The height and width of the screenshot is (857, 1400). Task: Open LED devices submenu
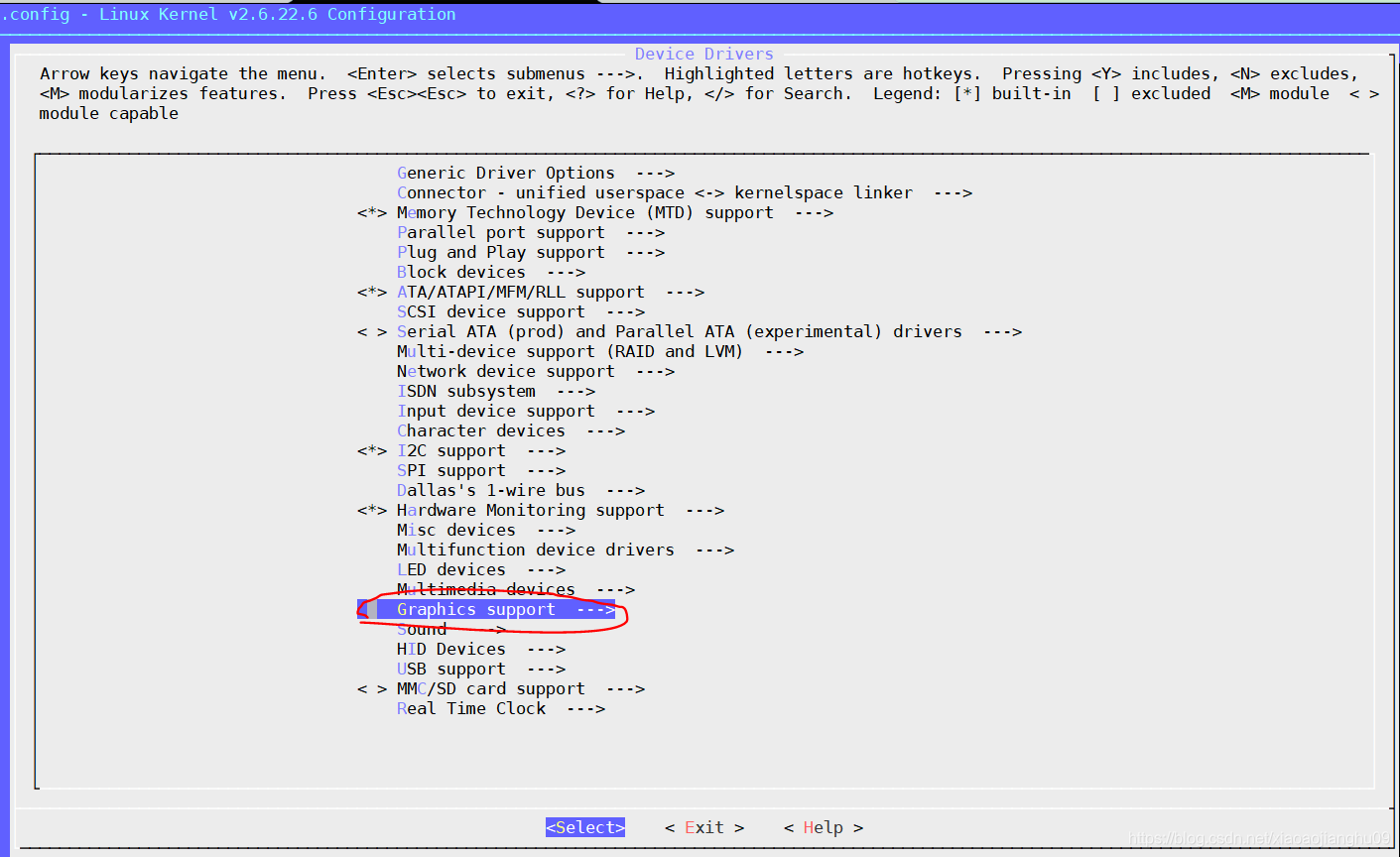[x=481, y=569]
